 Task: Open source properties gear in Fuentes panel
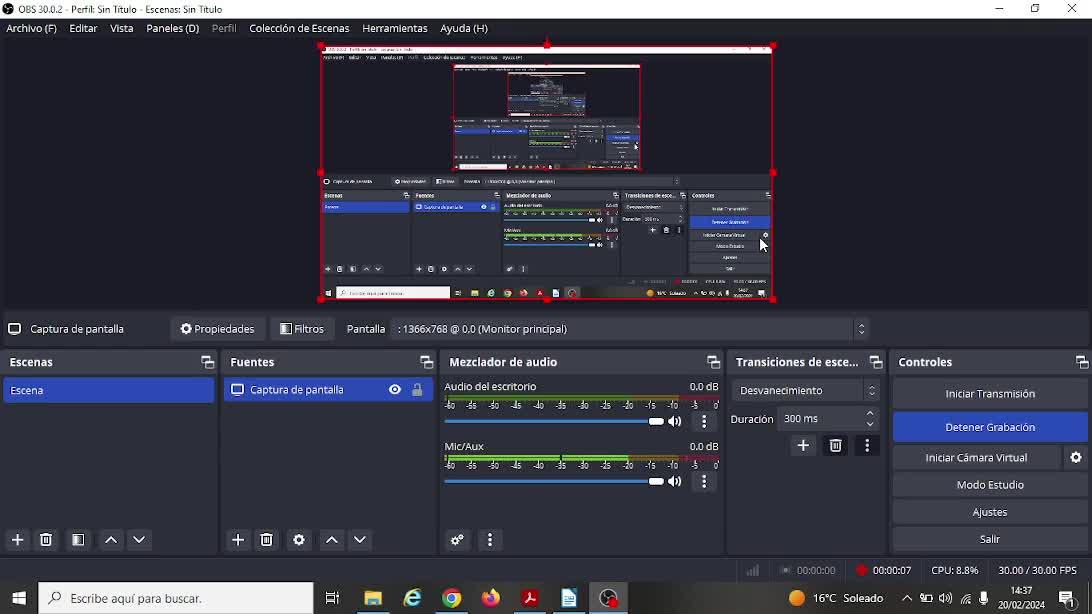click(x=299, y=540)
